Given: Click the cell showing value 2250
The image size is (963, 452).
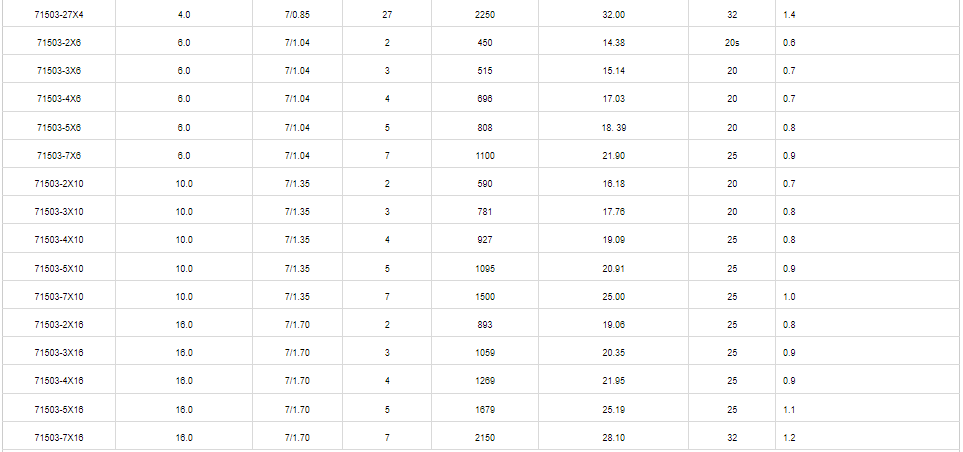Looking at the screenshot, I should 485,15.
